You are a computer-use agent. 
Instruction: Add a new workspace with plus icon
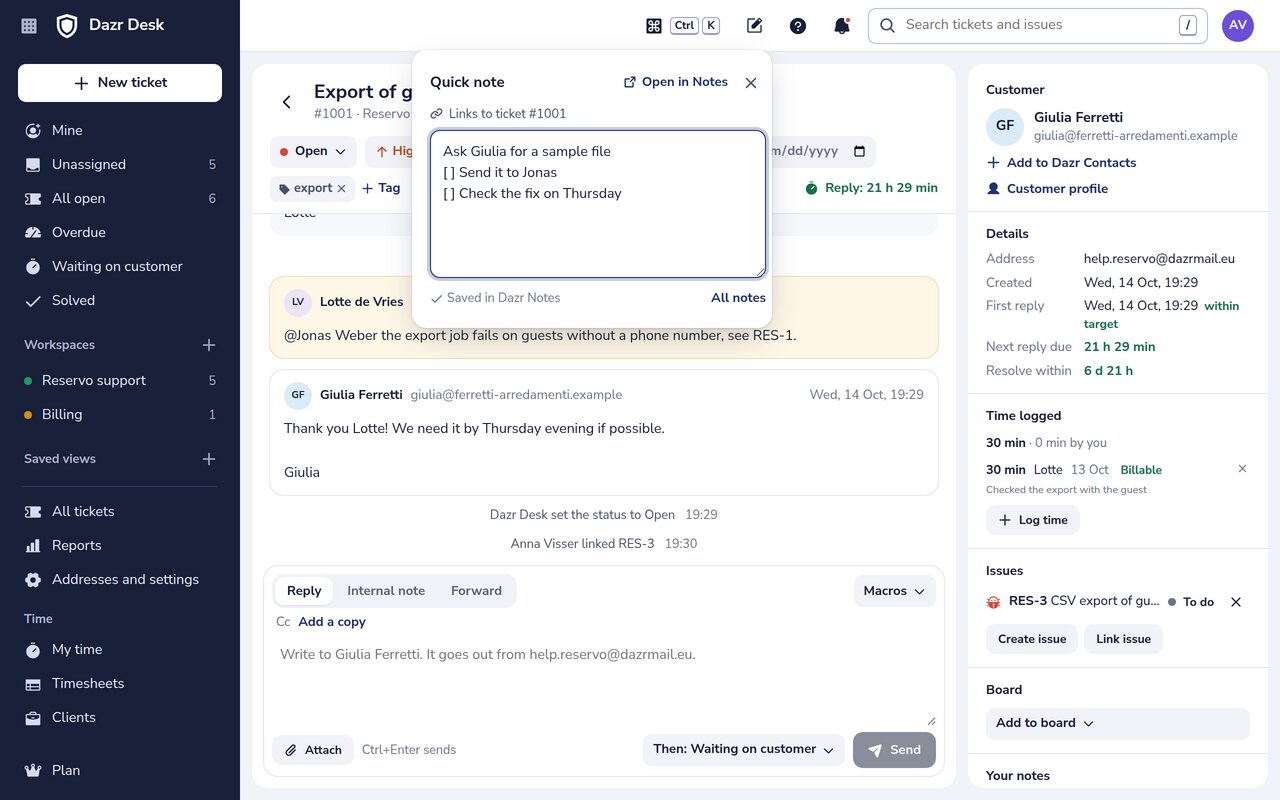coord(209,345)
